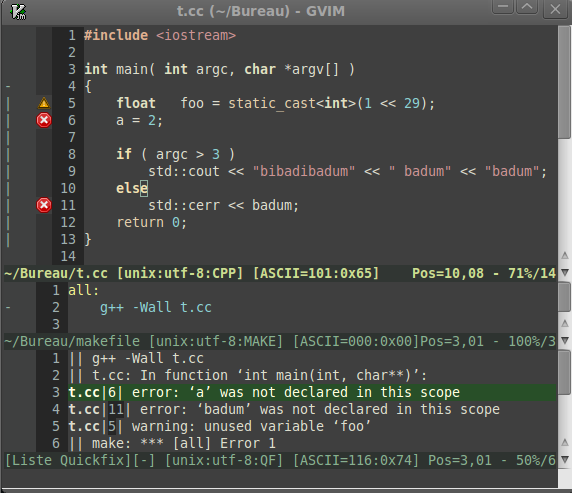Click line number 14 in t.cc gutter
572x493 pixels.
click(68, 256)
